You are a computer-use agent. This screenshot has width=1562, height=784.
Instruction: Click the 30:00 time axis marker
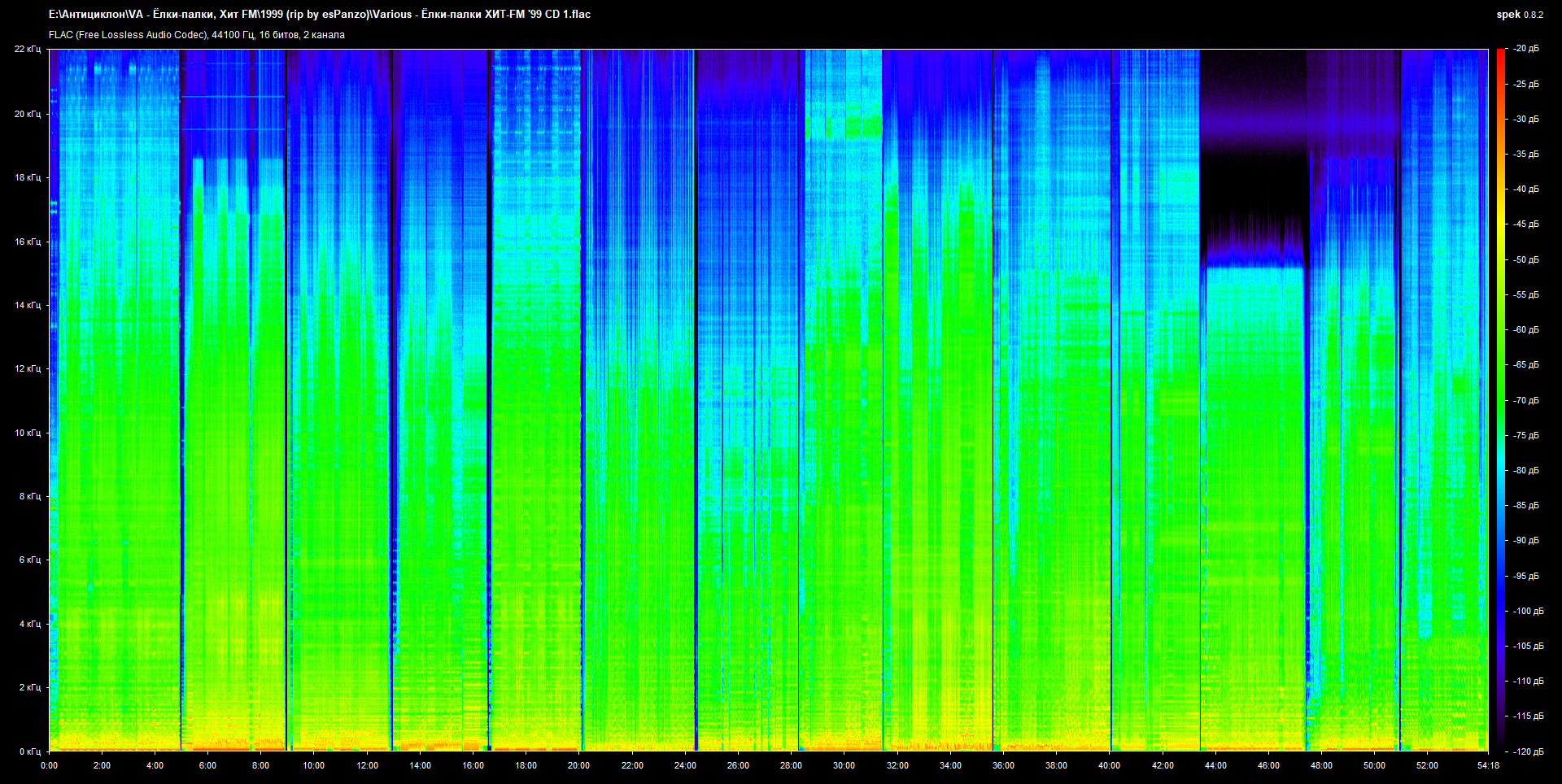pos(844,765)
